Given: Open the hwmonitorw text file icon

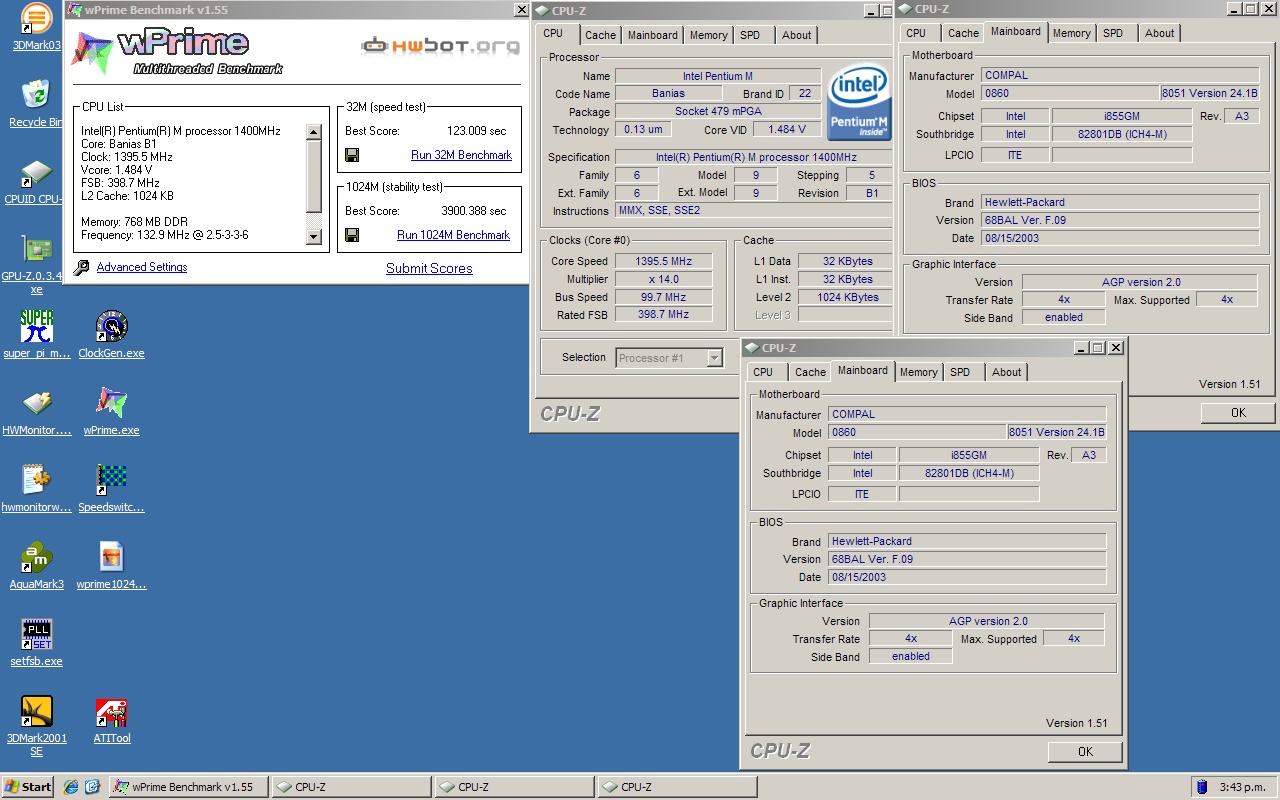Looking at the screenshot, I should pyautogui.click(x=37, y=488).
